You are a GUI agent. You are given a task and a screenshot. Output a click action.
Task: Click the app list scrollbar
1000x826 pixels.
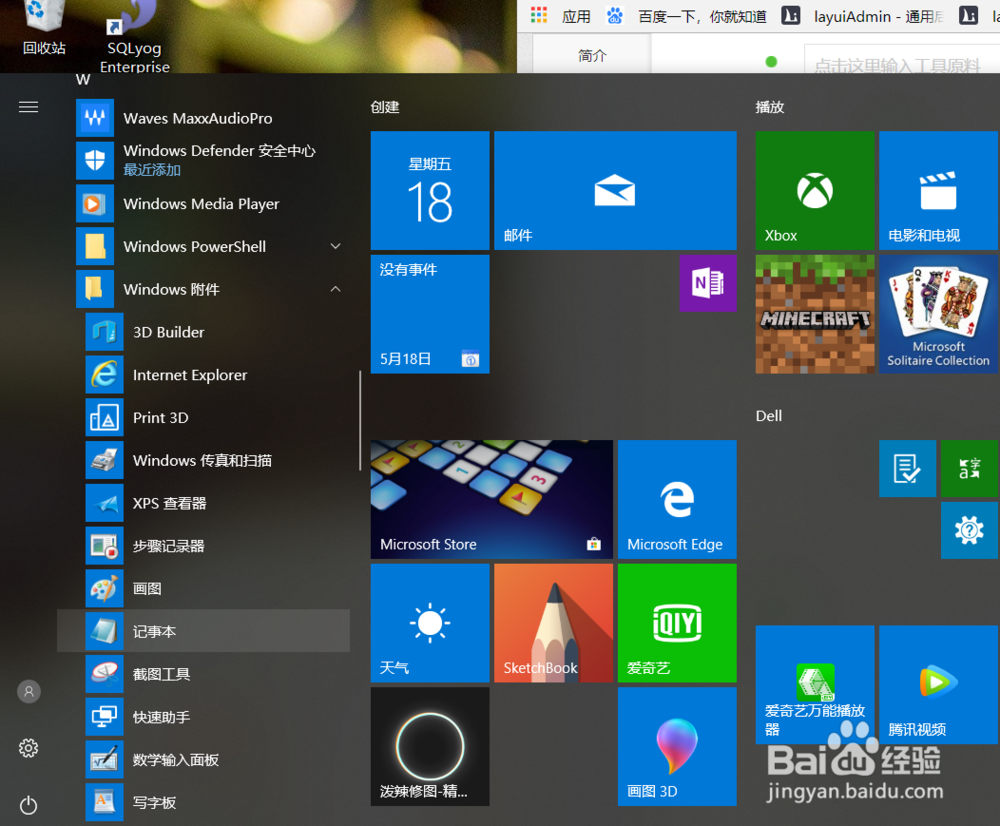tap(360, 420)
